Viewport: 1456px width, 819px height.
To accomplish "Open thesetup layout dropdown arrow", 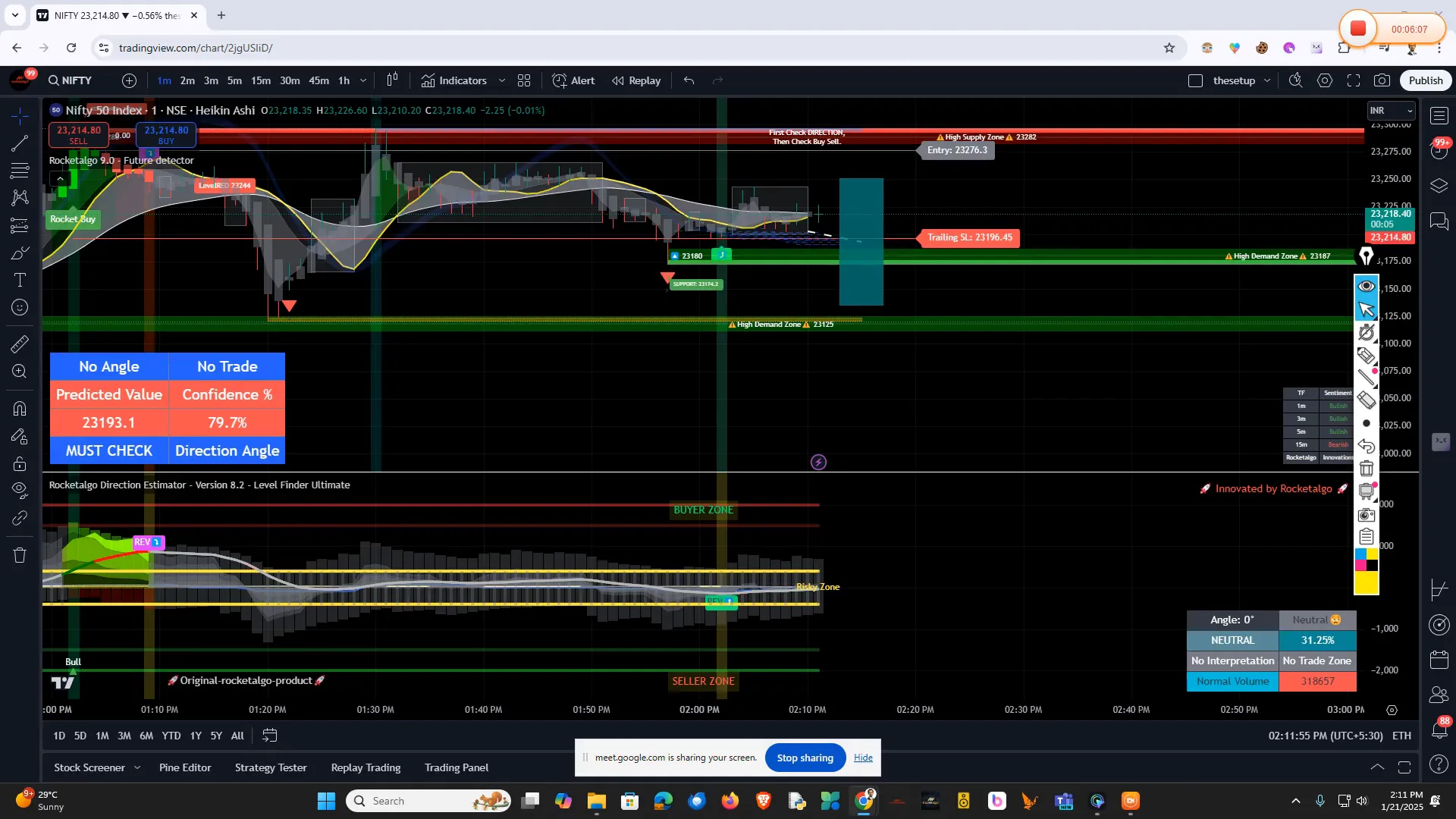I will [1267, 80].
